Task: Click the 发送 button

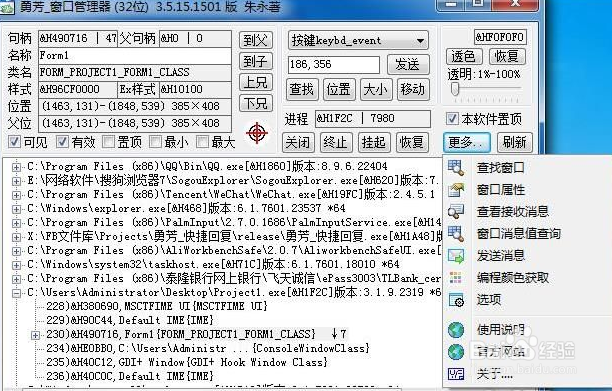Action: point(408,64)
